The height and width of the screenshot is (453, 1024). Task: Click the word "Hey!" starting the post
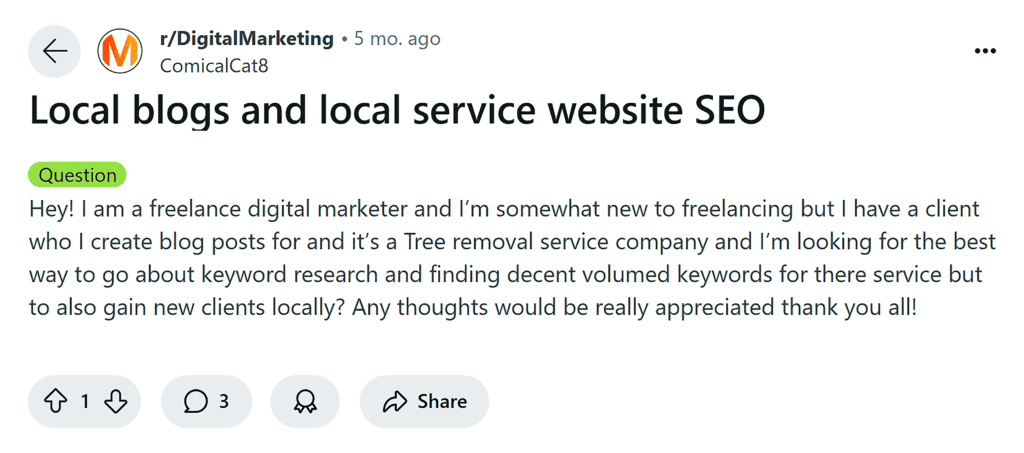click(x=52, y=210)
